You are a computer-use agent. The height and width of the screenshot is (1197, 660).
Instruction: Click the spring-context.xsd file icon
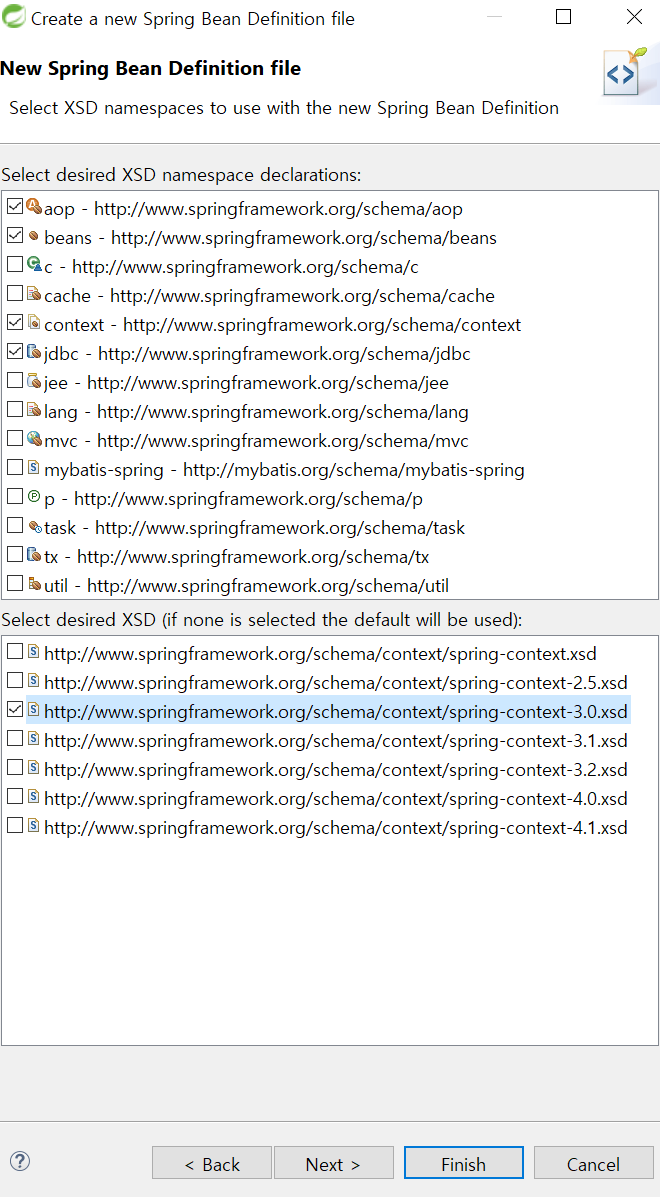[34, 653]
